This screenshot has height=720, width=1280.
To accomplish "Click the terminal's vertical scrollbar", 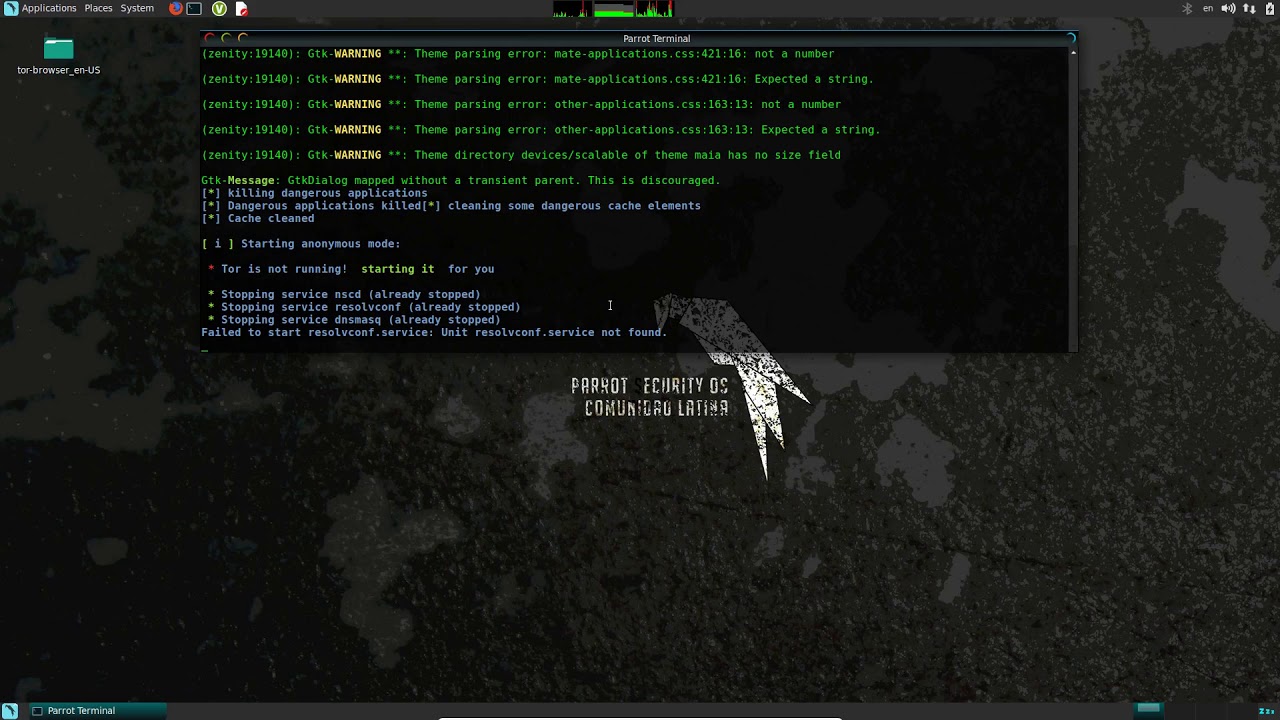I will [1073, 198].
